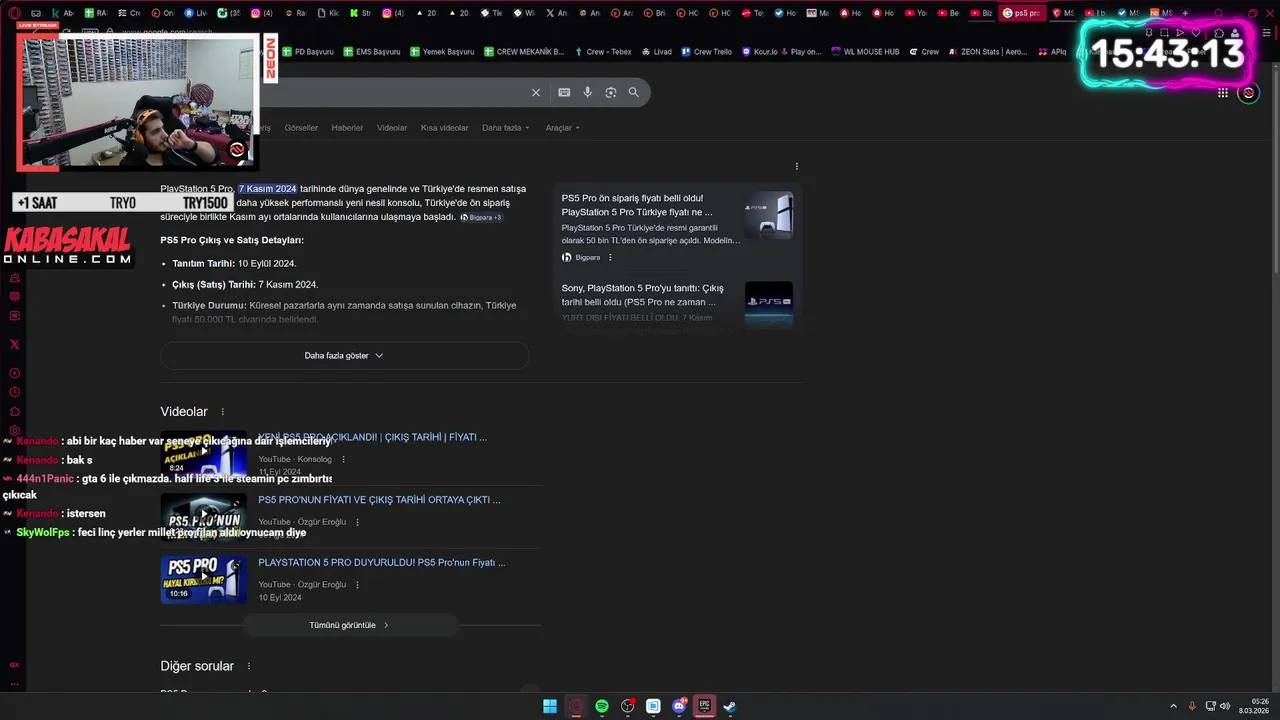Open Sony PlayStation 5 Pro'yu tanıttı article

(642, 295)
